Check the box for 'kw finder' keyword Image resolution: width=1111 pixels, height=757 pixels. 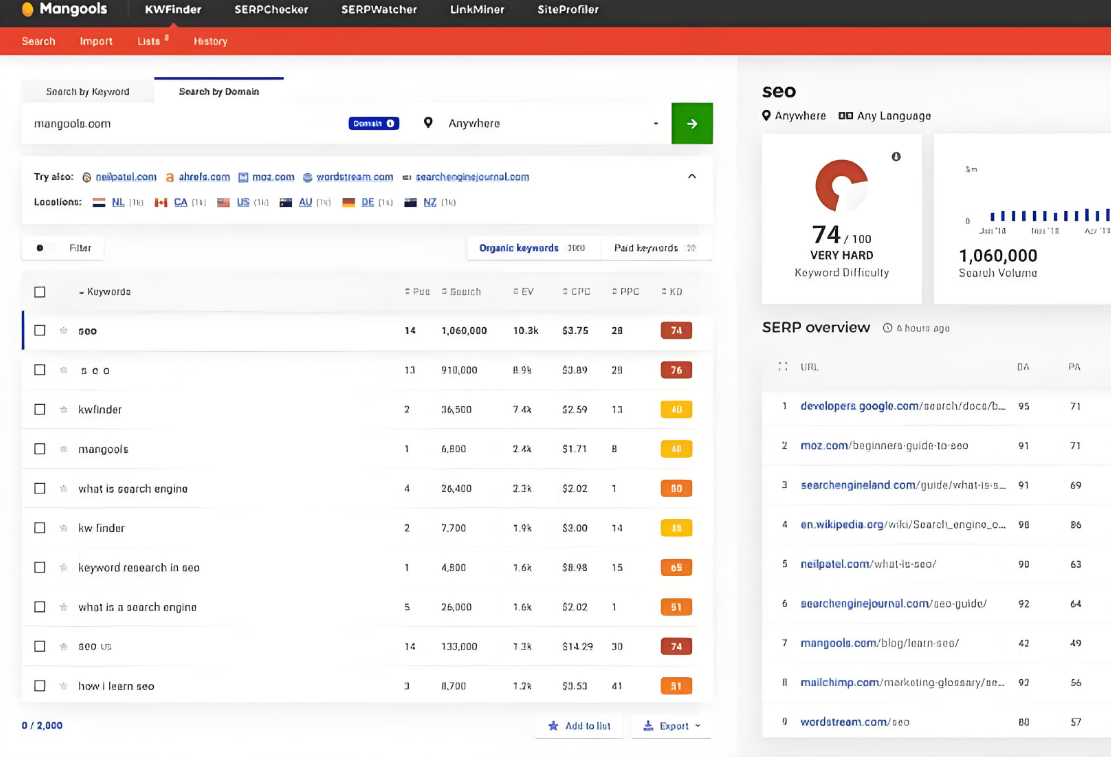pyautogui.click(x=40, y=528)
